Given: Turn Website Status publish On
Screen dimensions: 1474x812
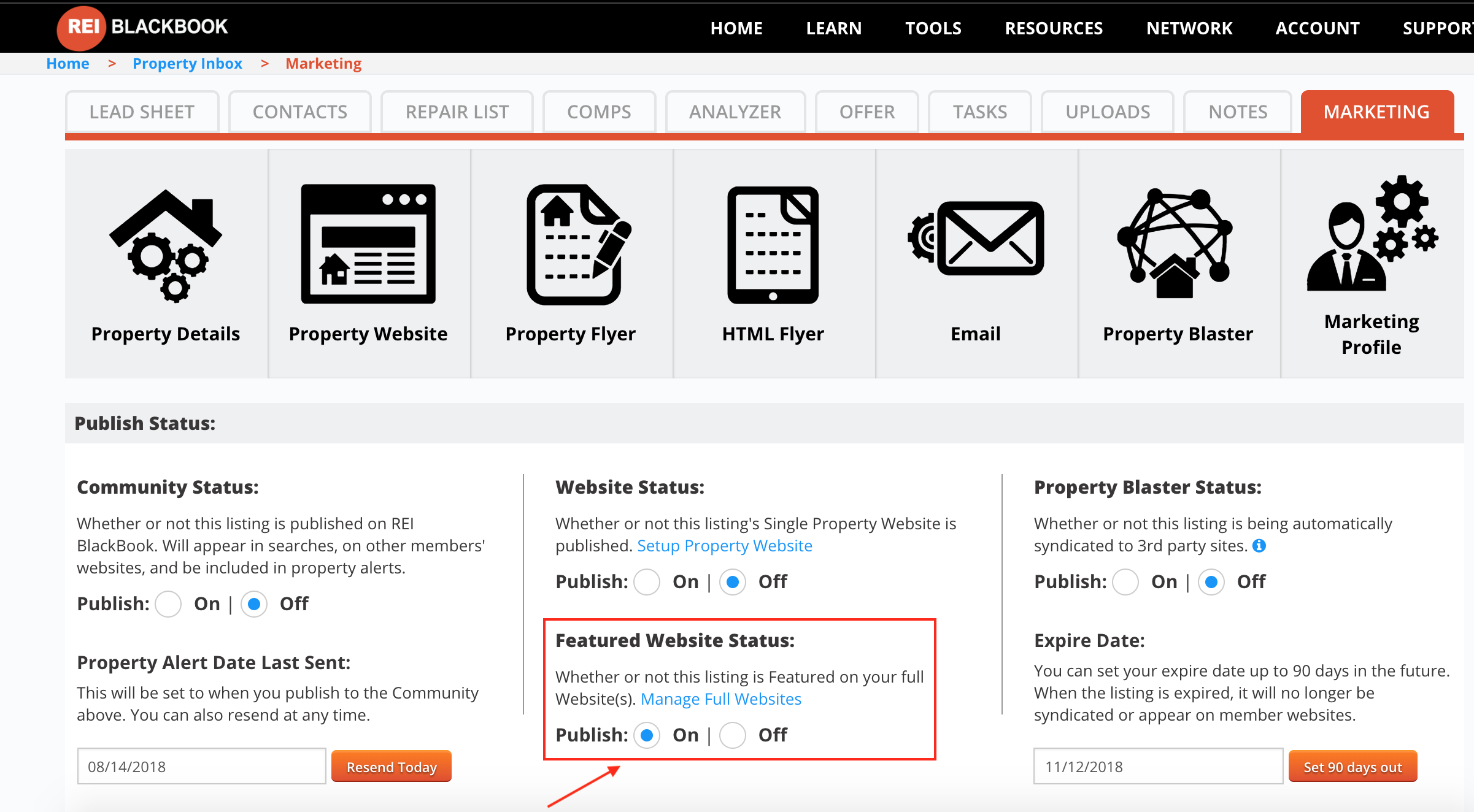Looking at the screenshot, I should (647, 582).
